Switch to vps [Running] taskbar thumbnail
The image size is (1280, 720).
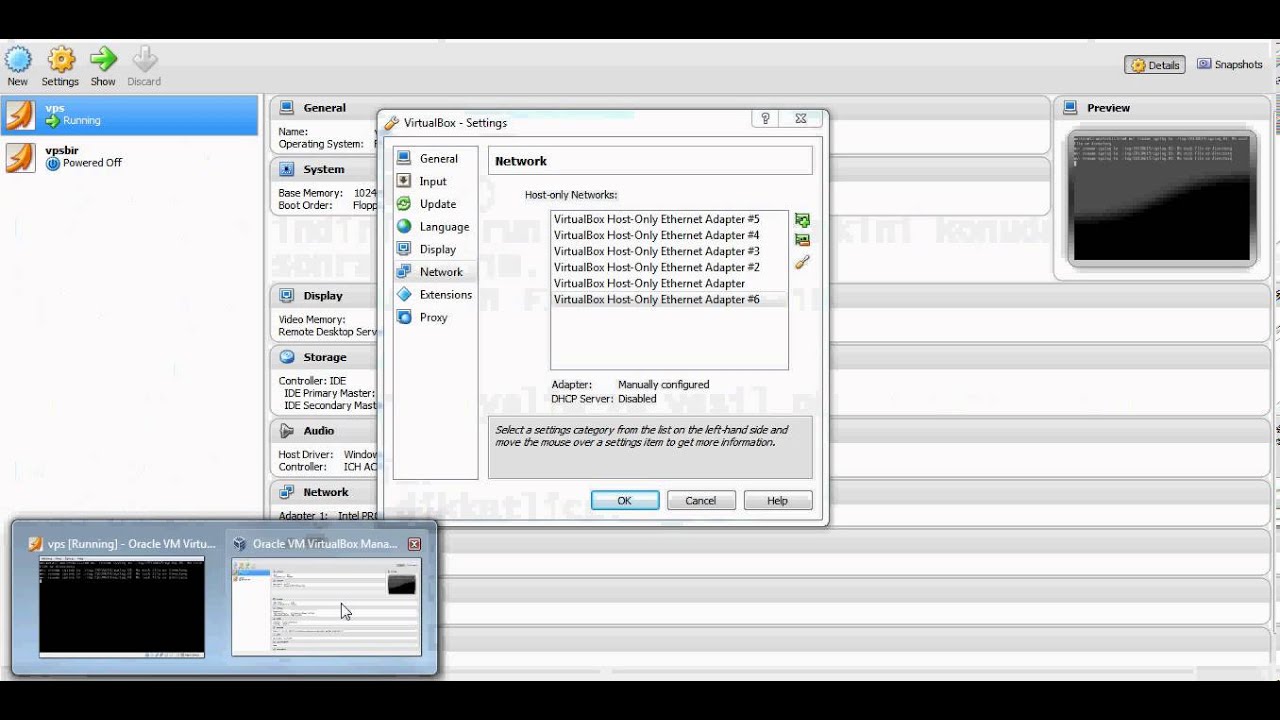[x=122, y=598]
